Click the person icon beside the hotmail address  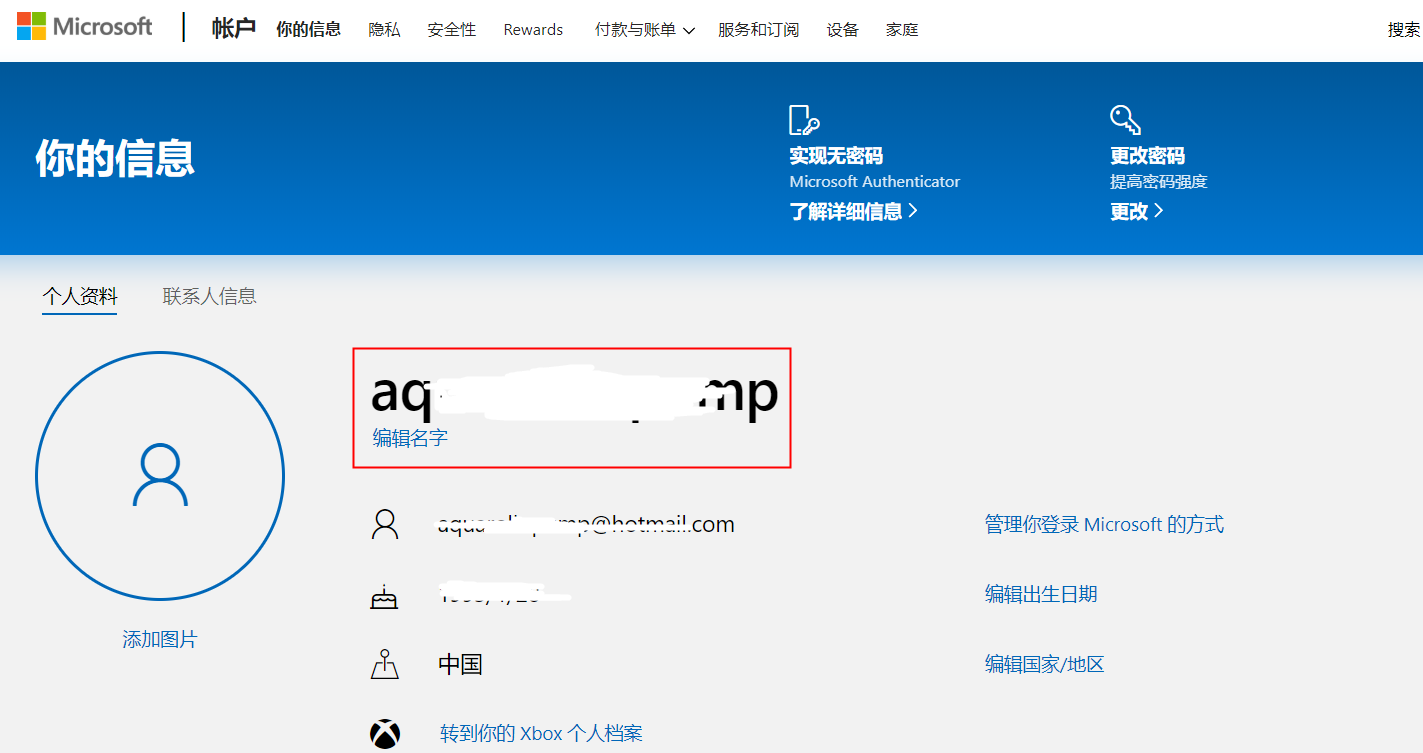385,523
